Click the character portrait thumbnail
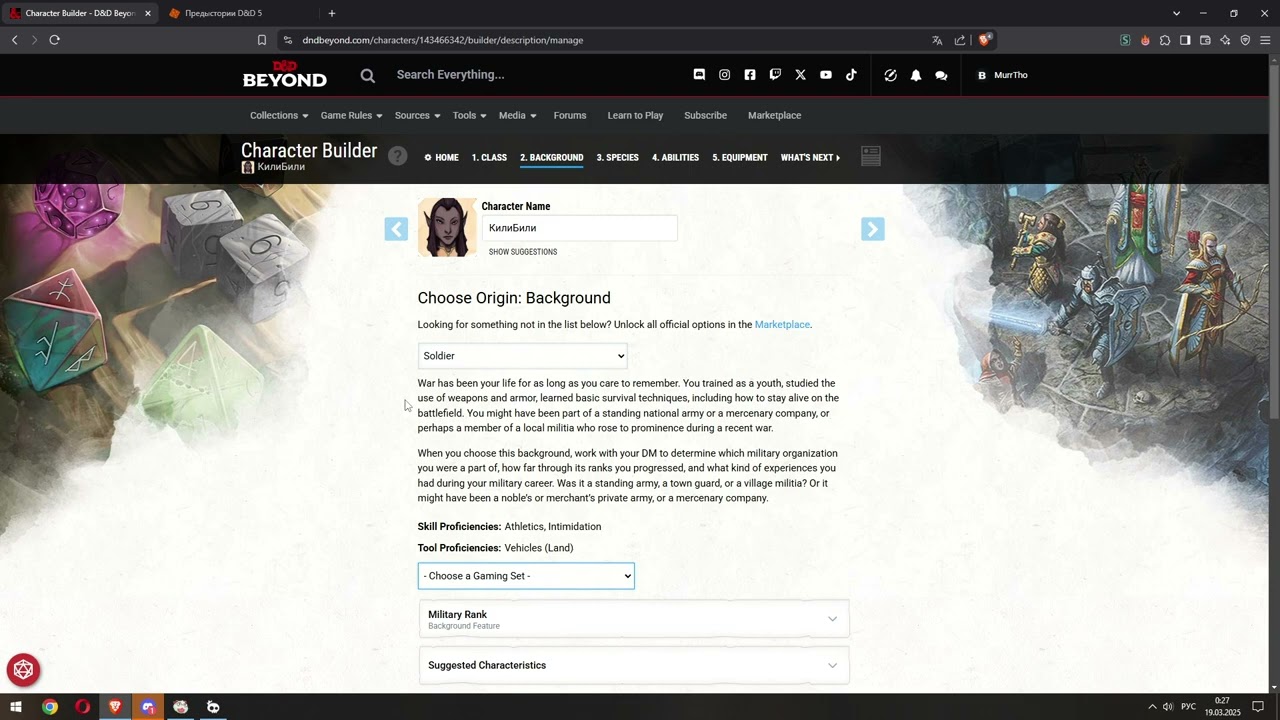The height and width of the screenshot is (720, 1280). pos(447,228)
